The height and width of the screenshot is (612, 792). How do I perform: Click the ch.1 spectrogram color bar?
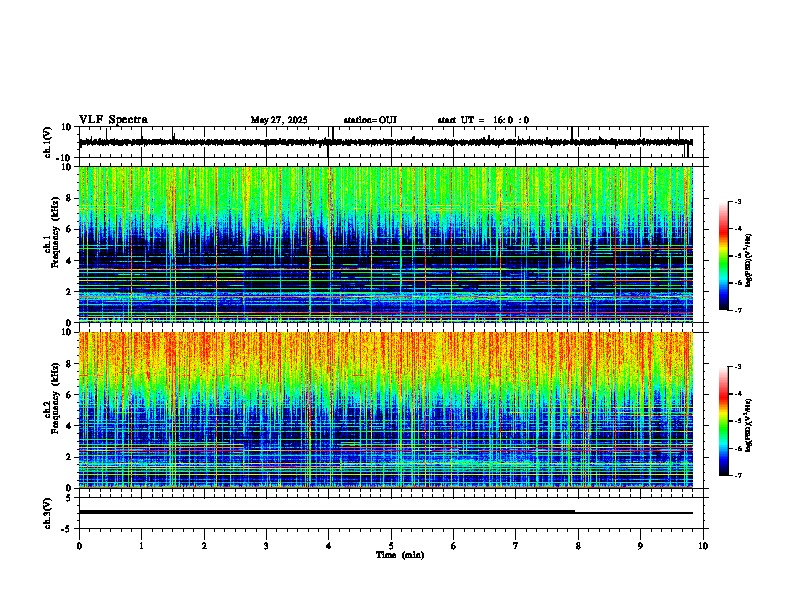723,256
